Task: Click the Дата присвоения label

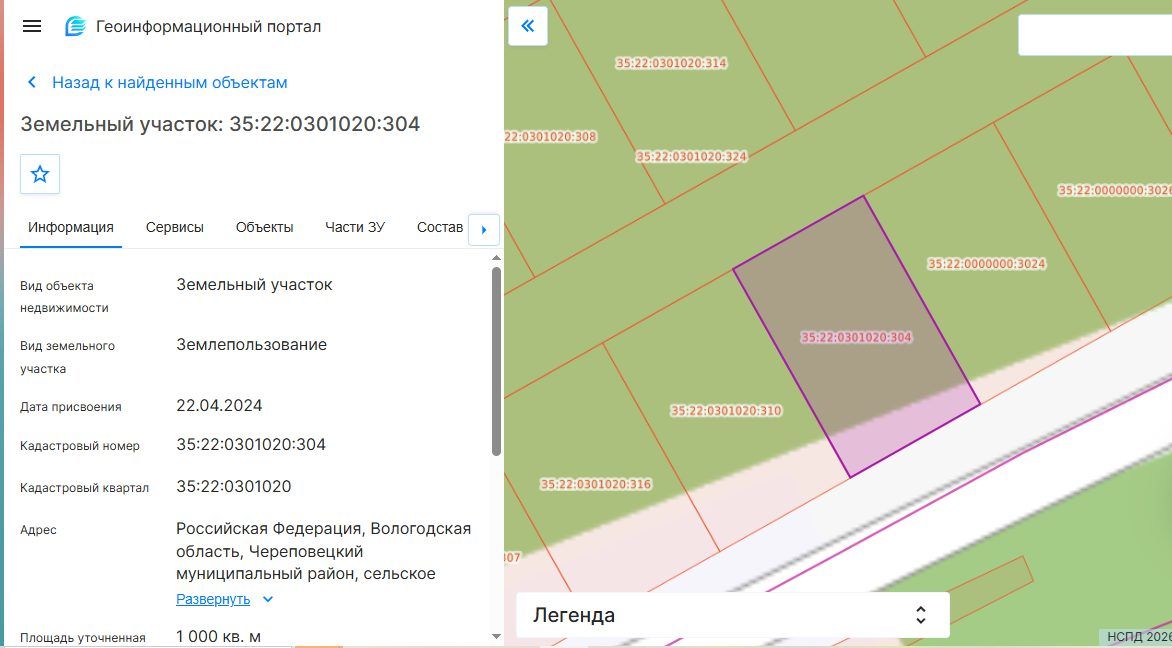Action: (x=71, y=407)
